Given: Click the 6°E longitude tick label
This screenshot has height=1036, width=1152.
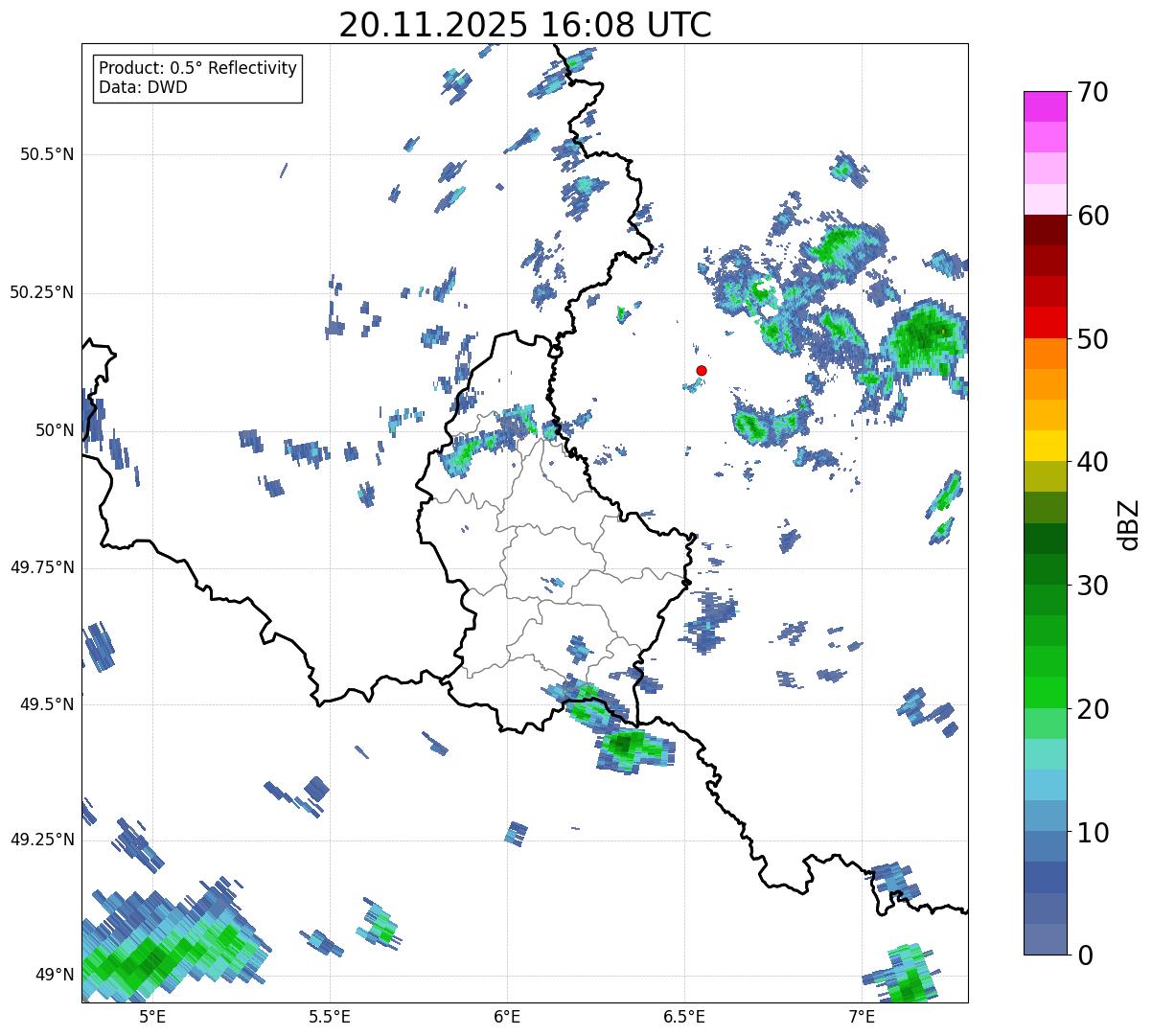Looking at the screenshot, I should tap(507, 1016).
